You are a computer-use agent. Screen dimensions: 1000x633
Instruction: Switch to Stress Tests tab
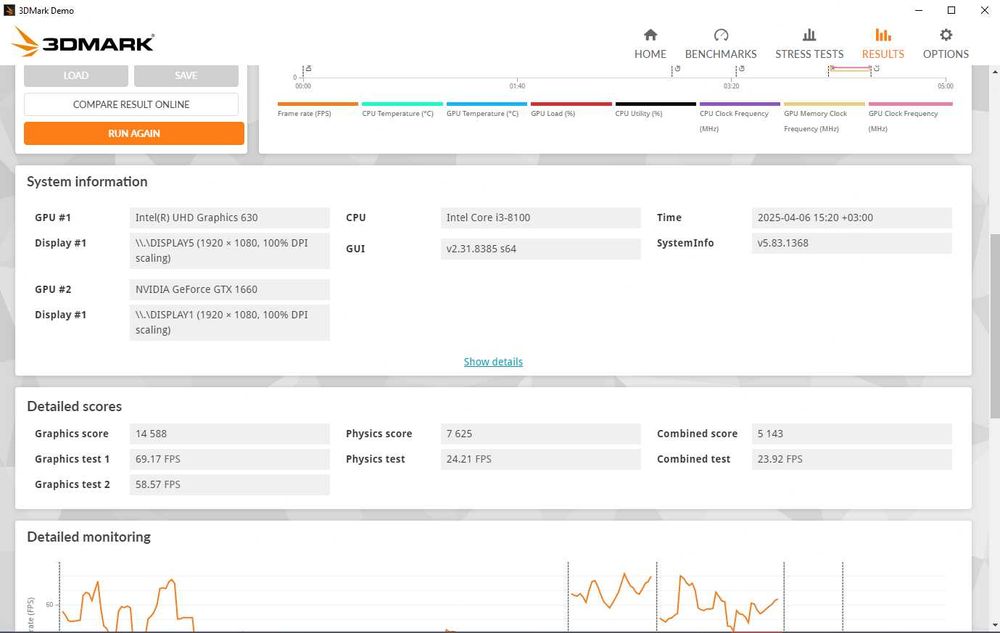pos(809,44)
